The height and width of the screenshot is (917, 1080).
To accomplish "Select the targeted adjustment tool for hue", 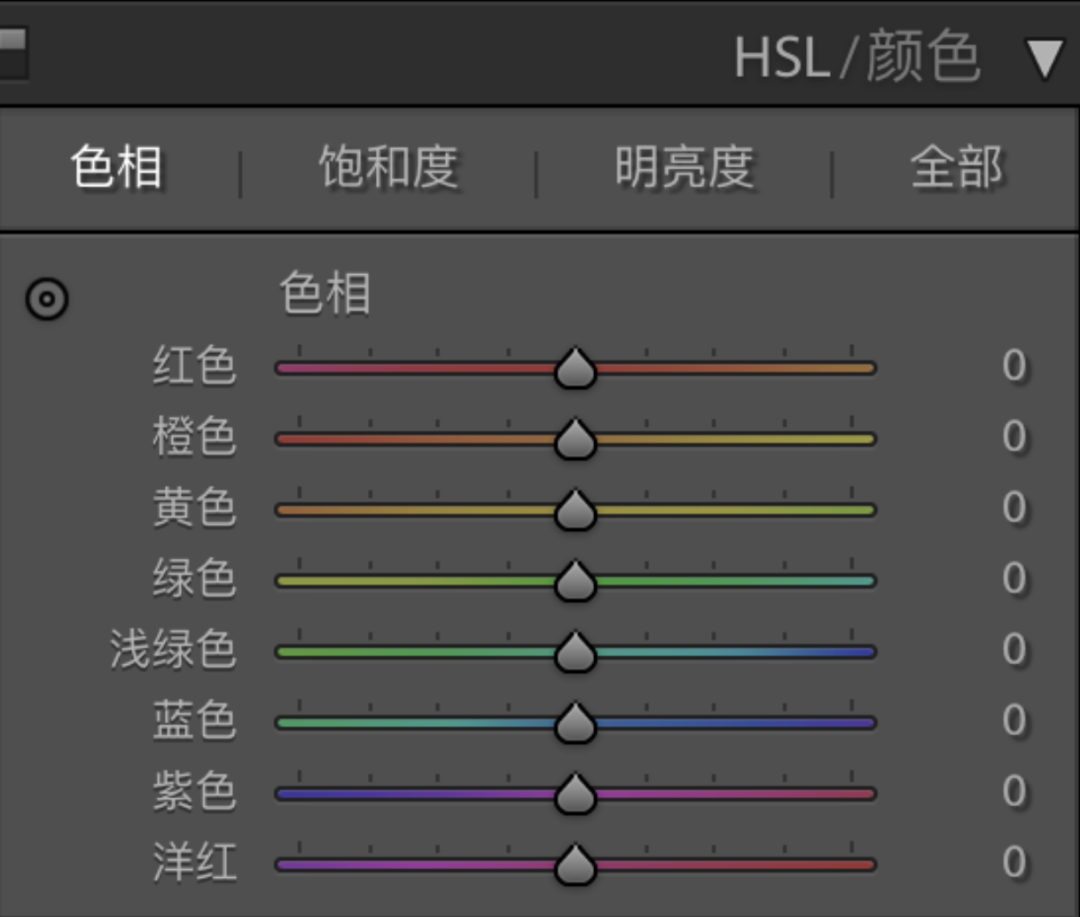I will (47, 299).
